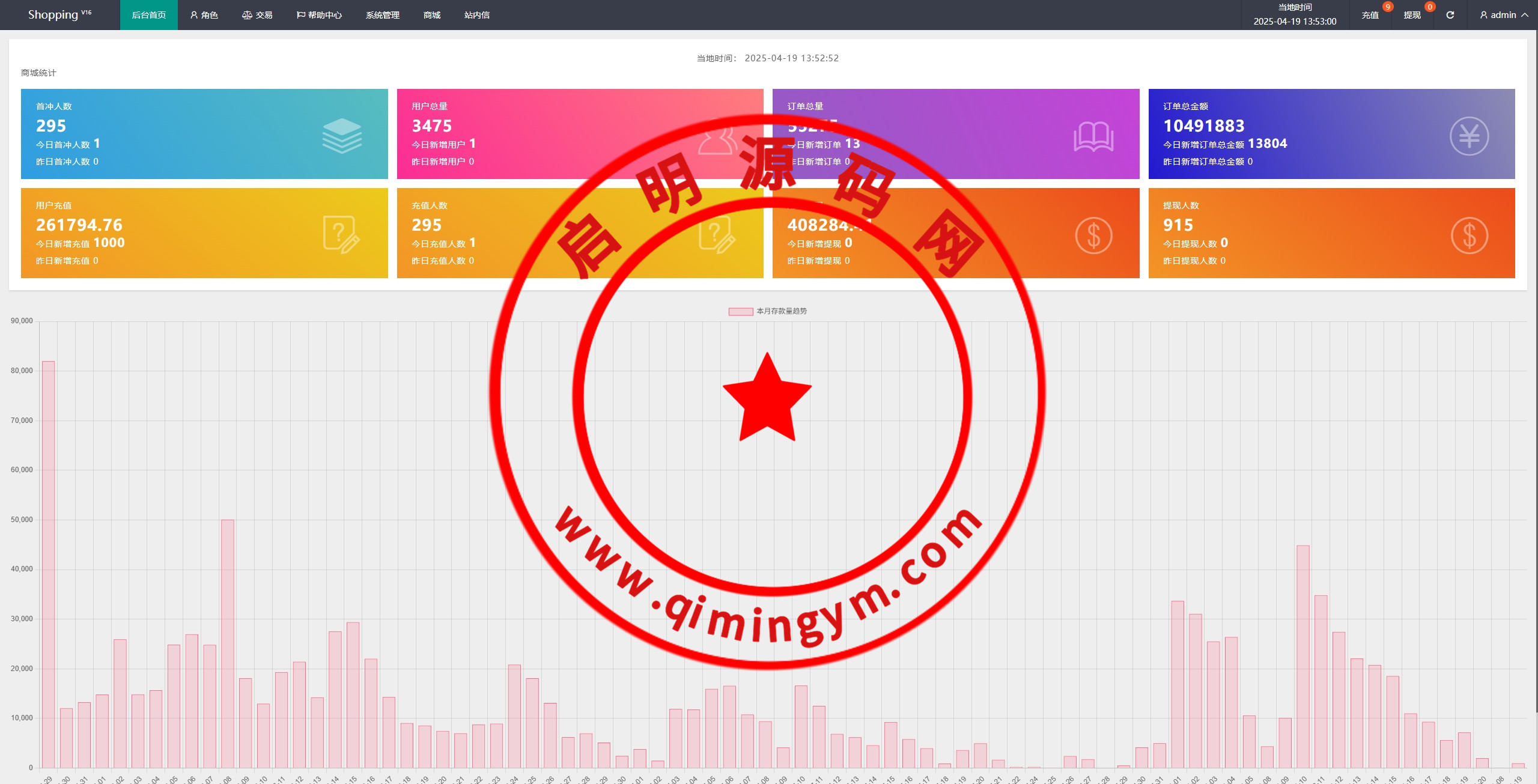Open the 系统管理 menu
The height and width of the screenshot is (784, 1538).
pos(382,15)
